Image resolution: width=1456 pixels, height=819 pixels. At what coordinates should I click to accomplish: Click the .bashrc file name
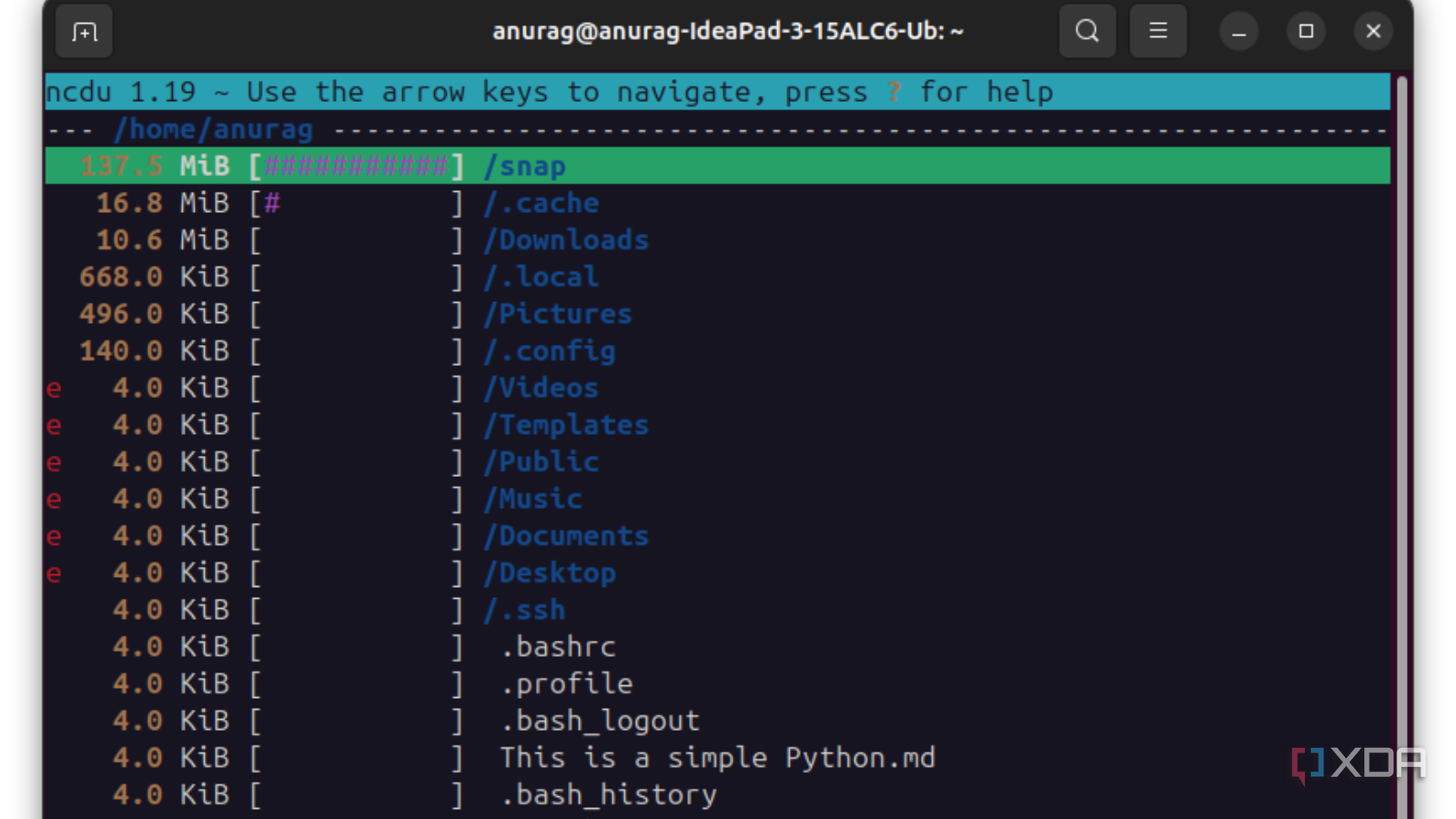pos(558,647)
